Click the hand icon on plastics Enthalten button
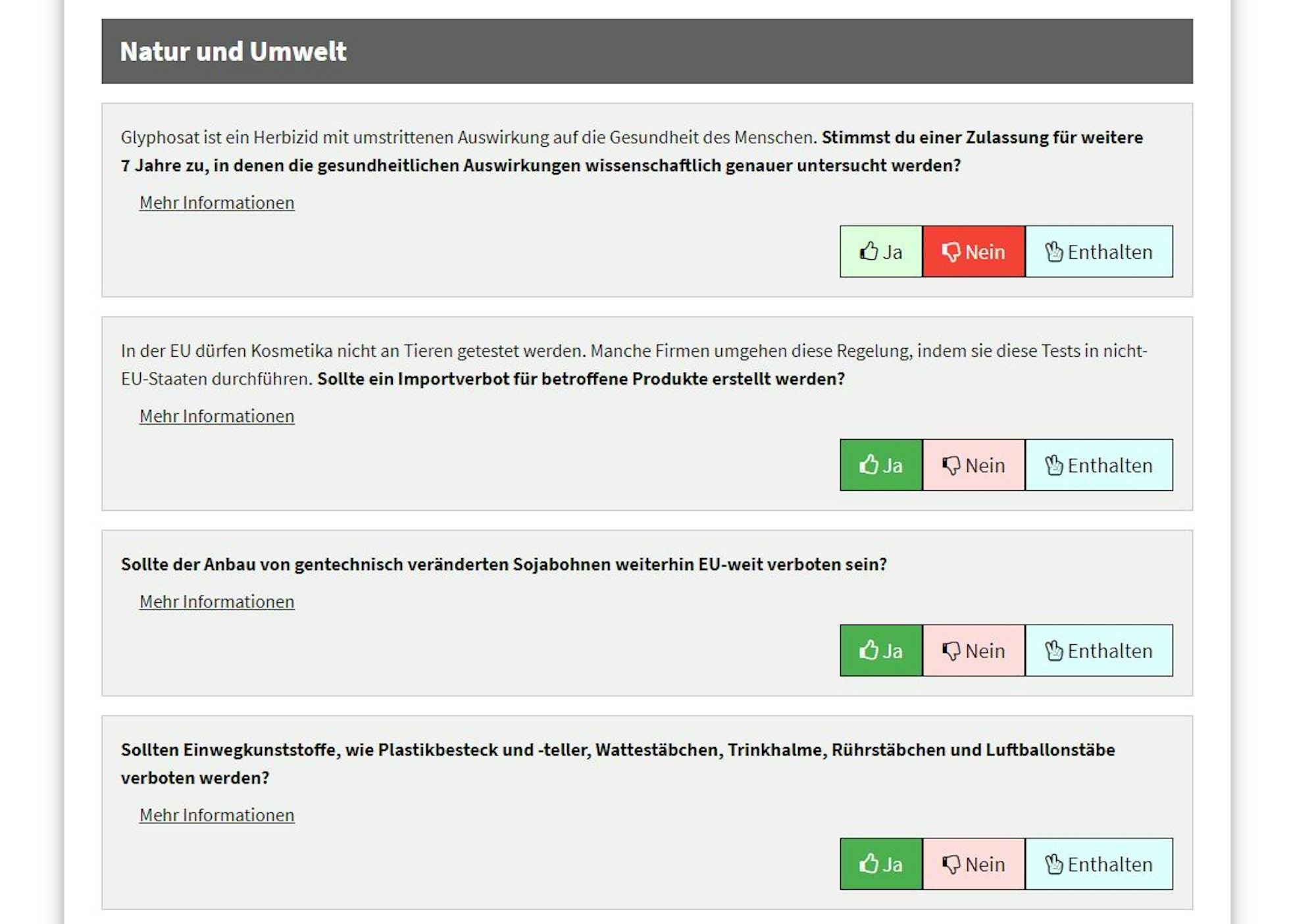 pyautogui.click(x=1055, y=864)
